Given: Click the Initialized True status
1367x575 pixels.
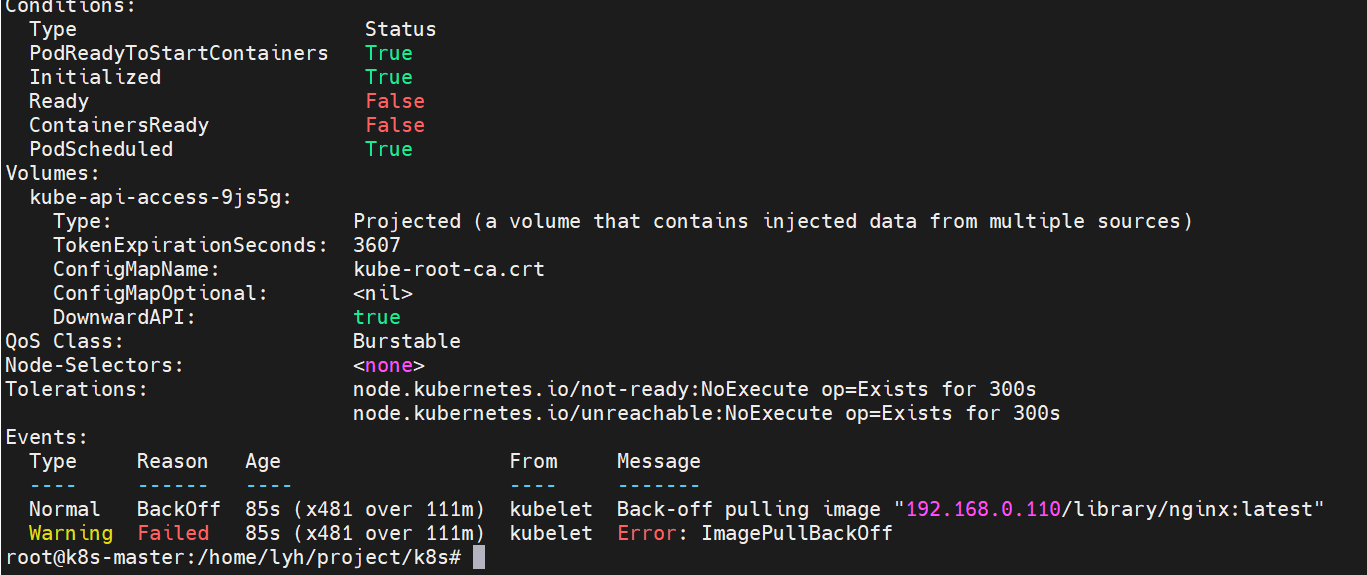Looking at the screenshot, I should (x=388, y=77).
